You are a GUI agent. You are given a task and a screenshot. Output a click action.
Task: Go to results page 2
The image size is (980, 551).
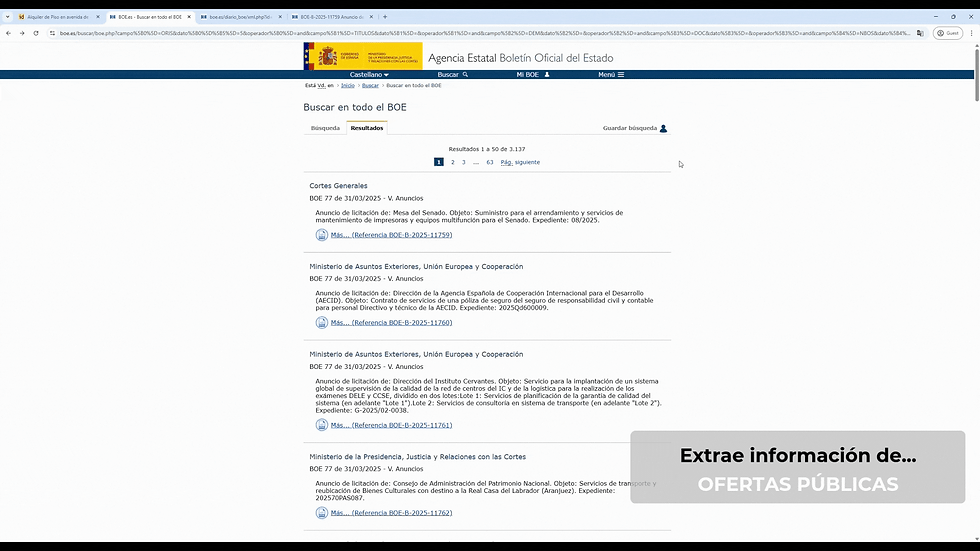point(452,162)
